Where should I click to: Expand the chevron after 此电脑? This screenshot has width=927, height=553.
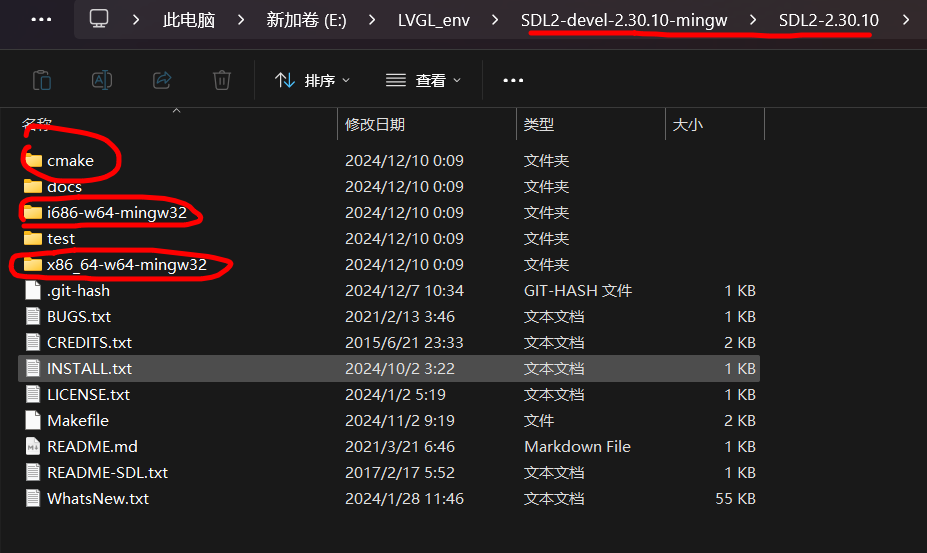tap(241, 20)
